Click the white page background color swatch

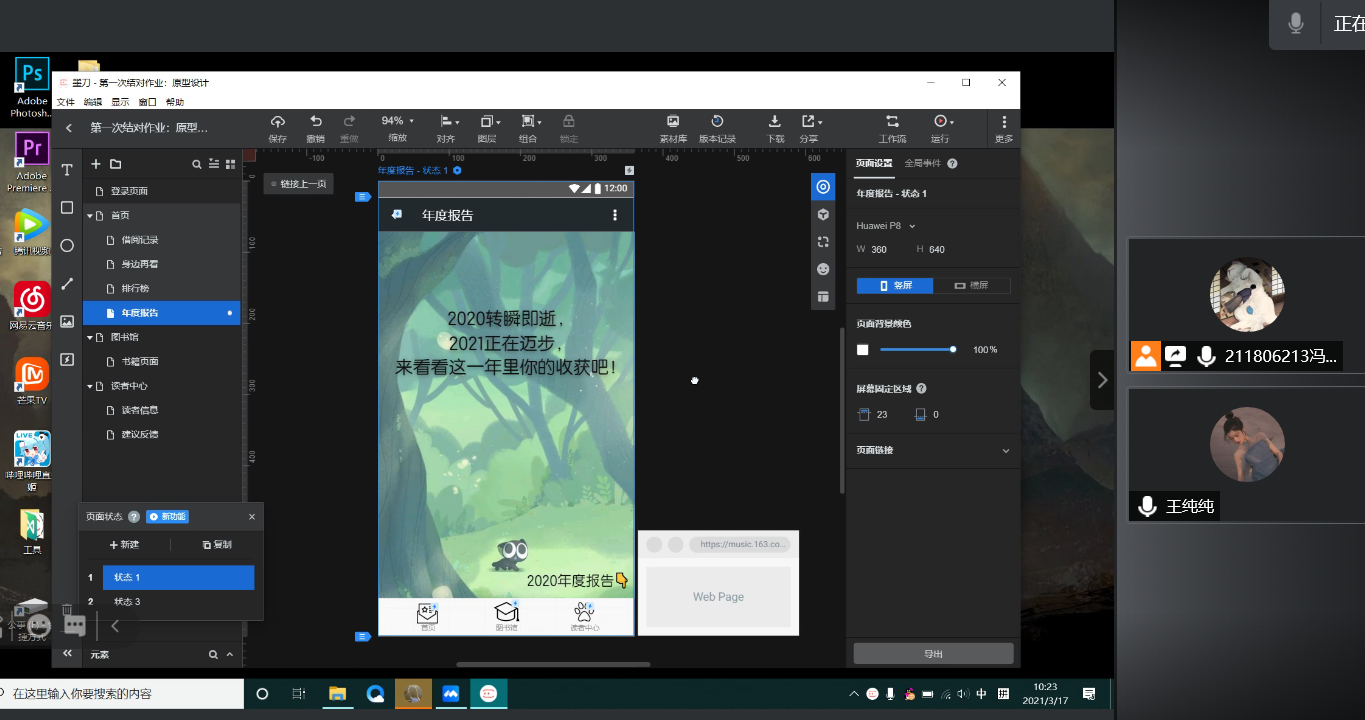[x=863, y=350]
